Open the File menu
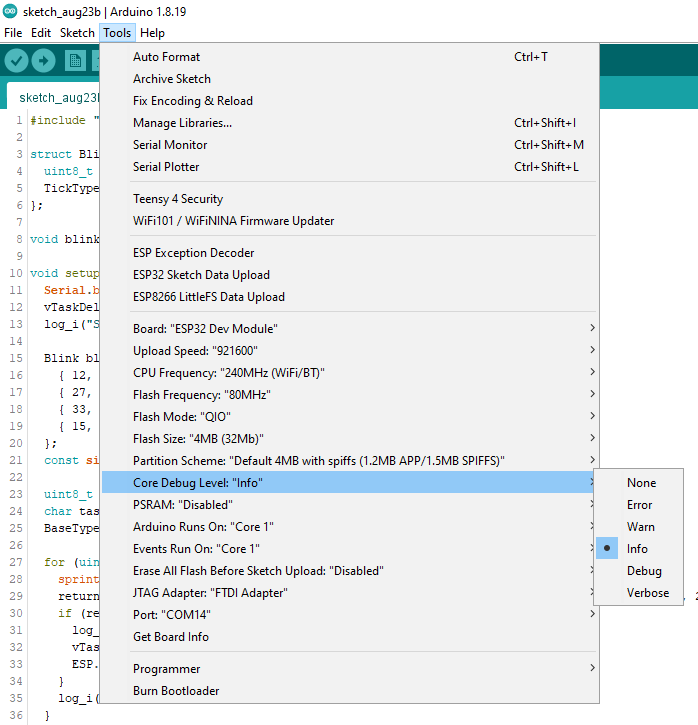 [13, 33]
